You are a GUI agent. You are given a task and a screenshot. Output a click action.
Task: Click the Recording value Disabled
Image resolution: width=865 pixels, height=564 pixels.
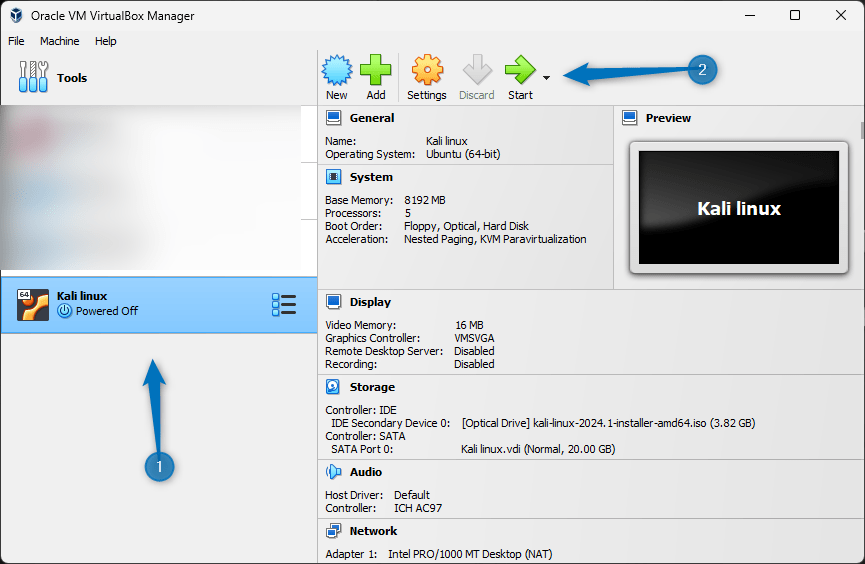pos(474,364)
